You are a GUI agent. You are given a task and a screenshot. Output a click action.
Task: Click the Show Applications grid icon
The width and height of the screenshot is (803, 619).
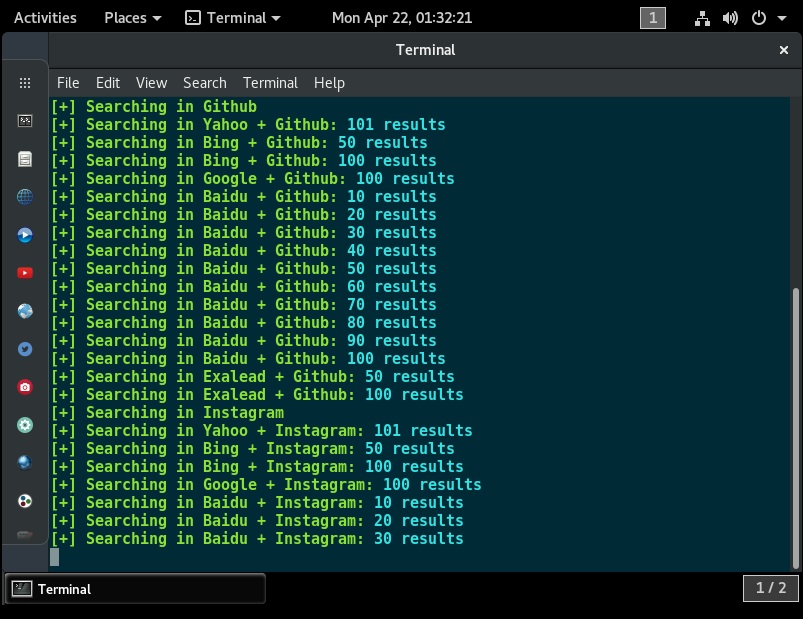(25, 83)
